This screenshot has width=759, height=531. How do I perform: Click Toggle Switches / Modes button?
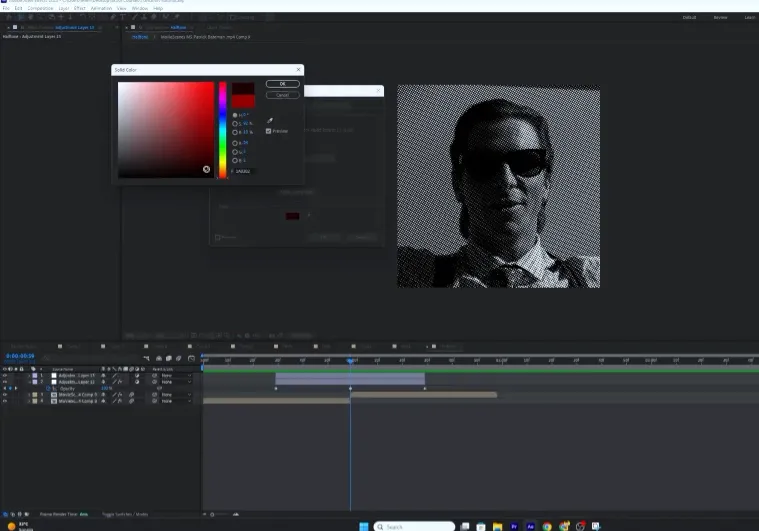pos(125,514)
